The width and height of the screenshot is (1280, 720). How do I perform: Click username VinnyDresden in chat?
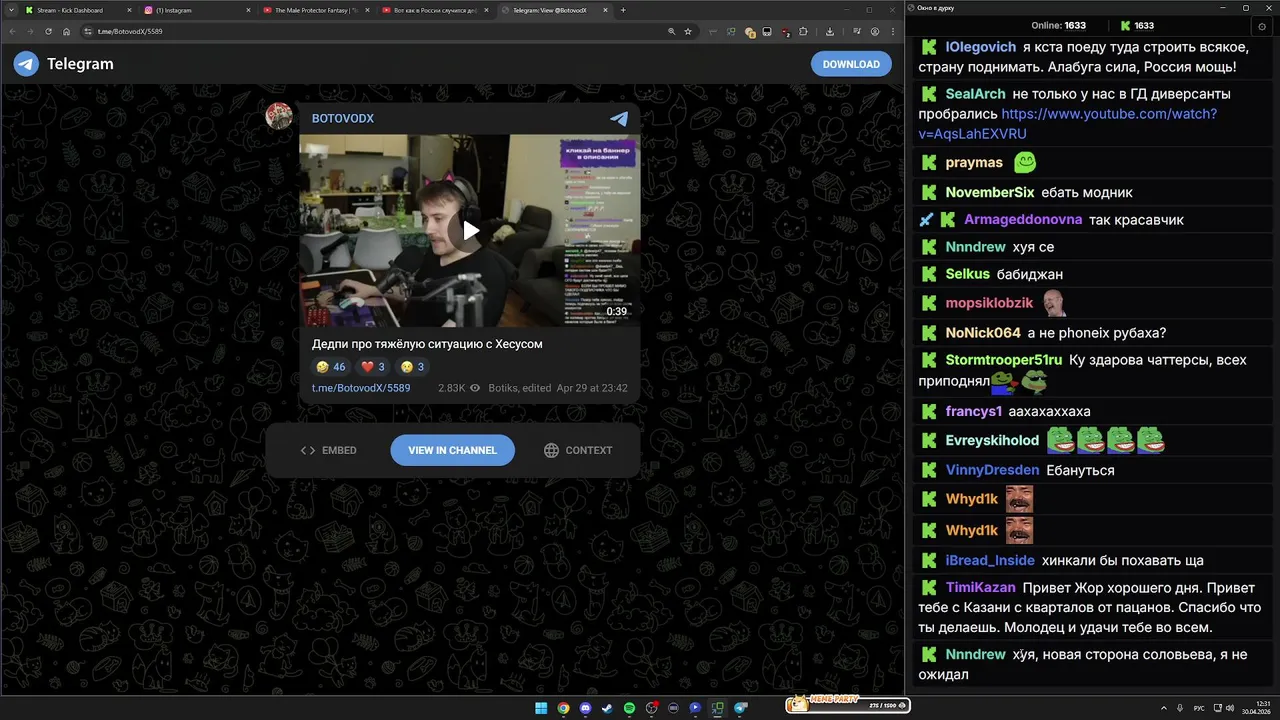coord(992,470)
